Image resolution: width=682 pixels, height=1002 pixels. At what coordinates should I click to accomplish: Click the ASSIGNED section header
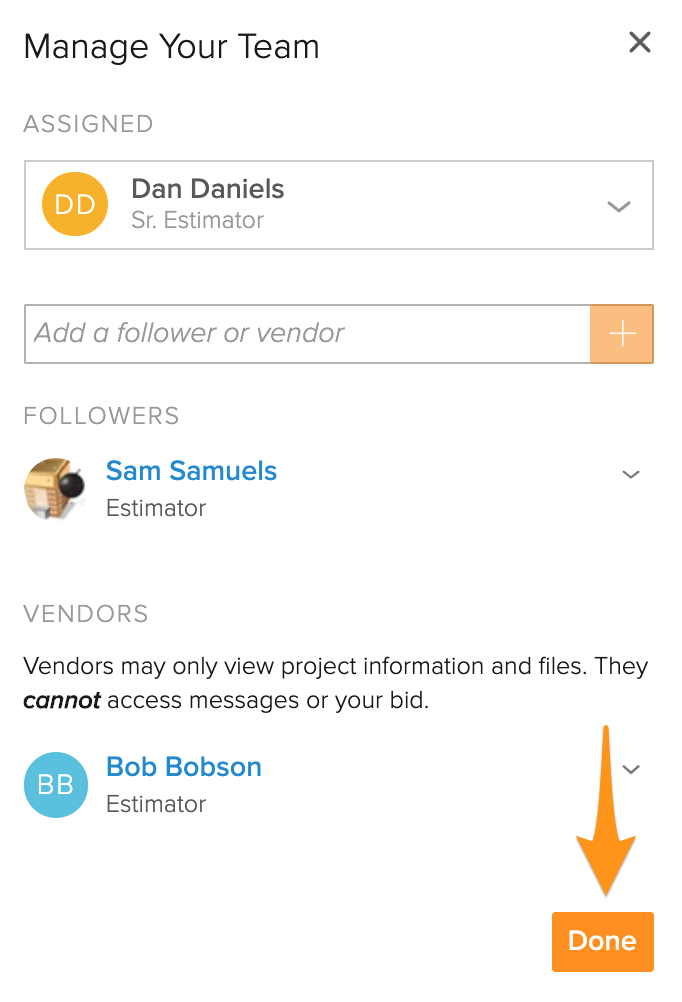[88, 124]
